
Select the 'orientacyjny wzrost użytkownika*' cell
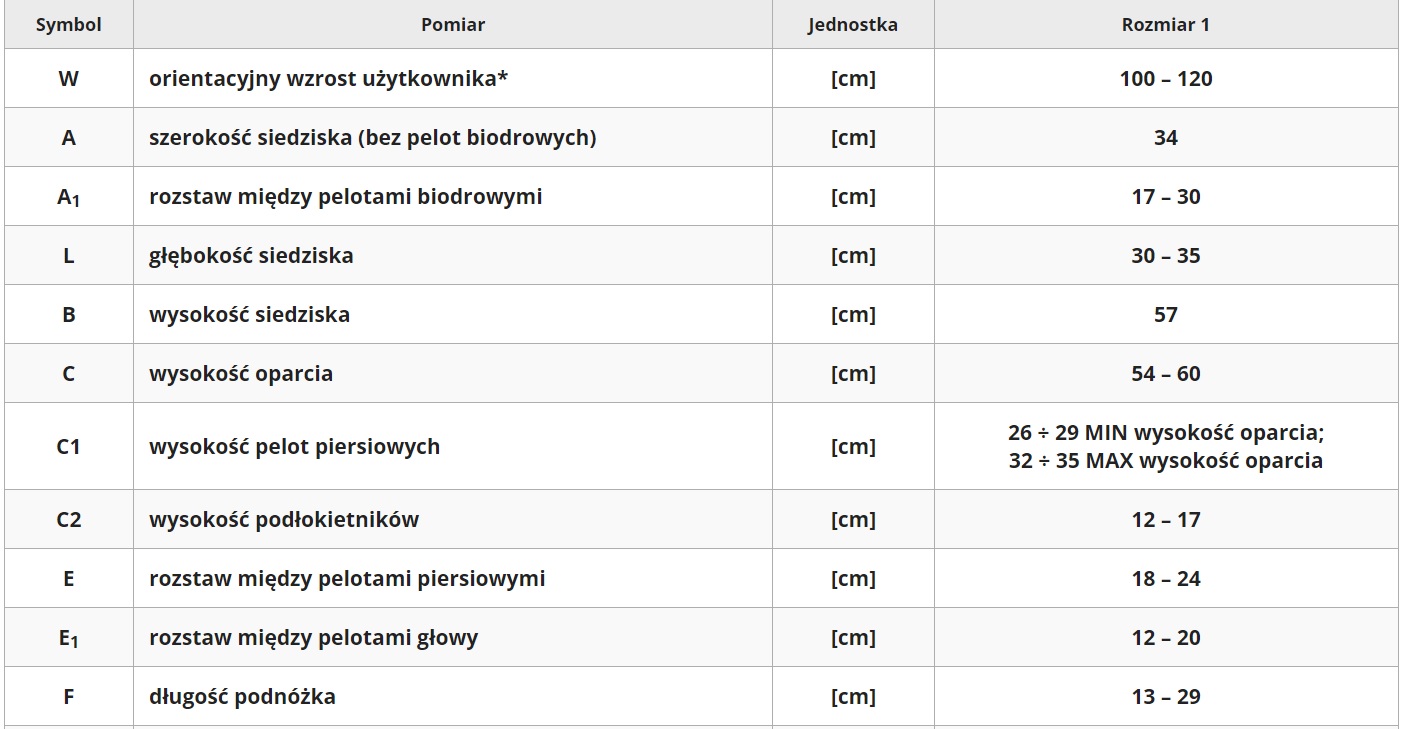(x=329, y=79)
